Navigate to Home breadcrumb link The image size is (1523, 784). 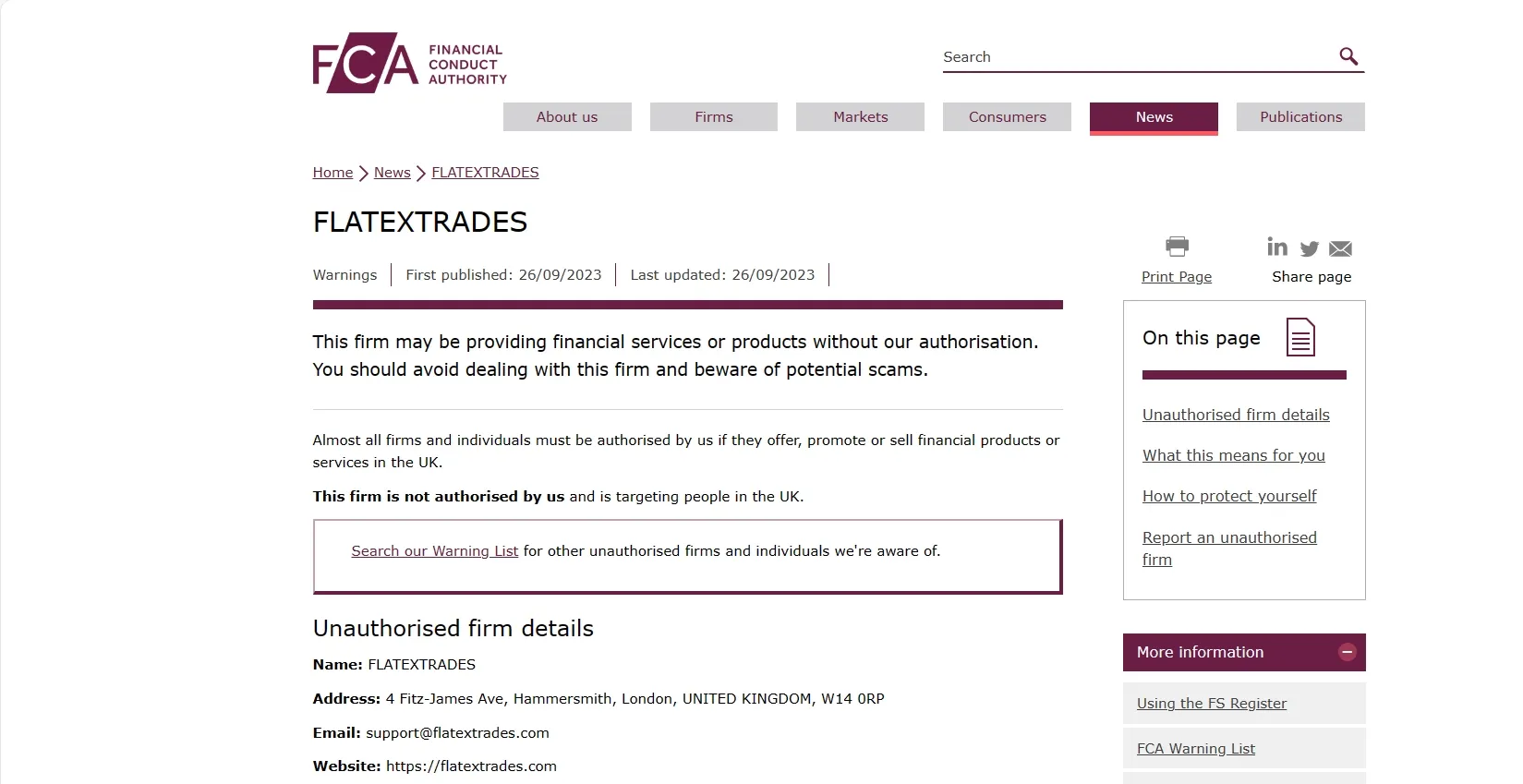(332, 173)
